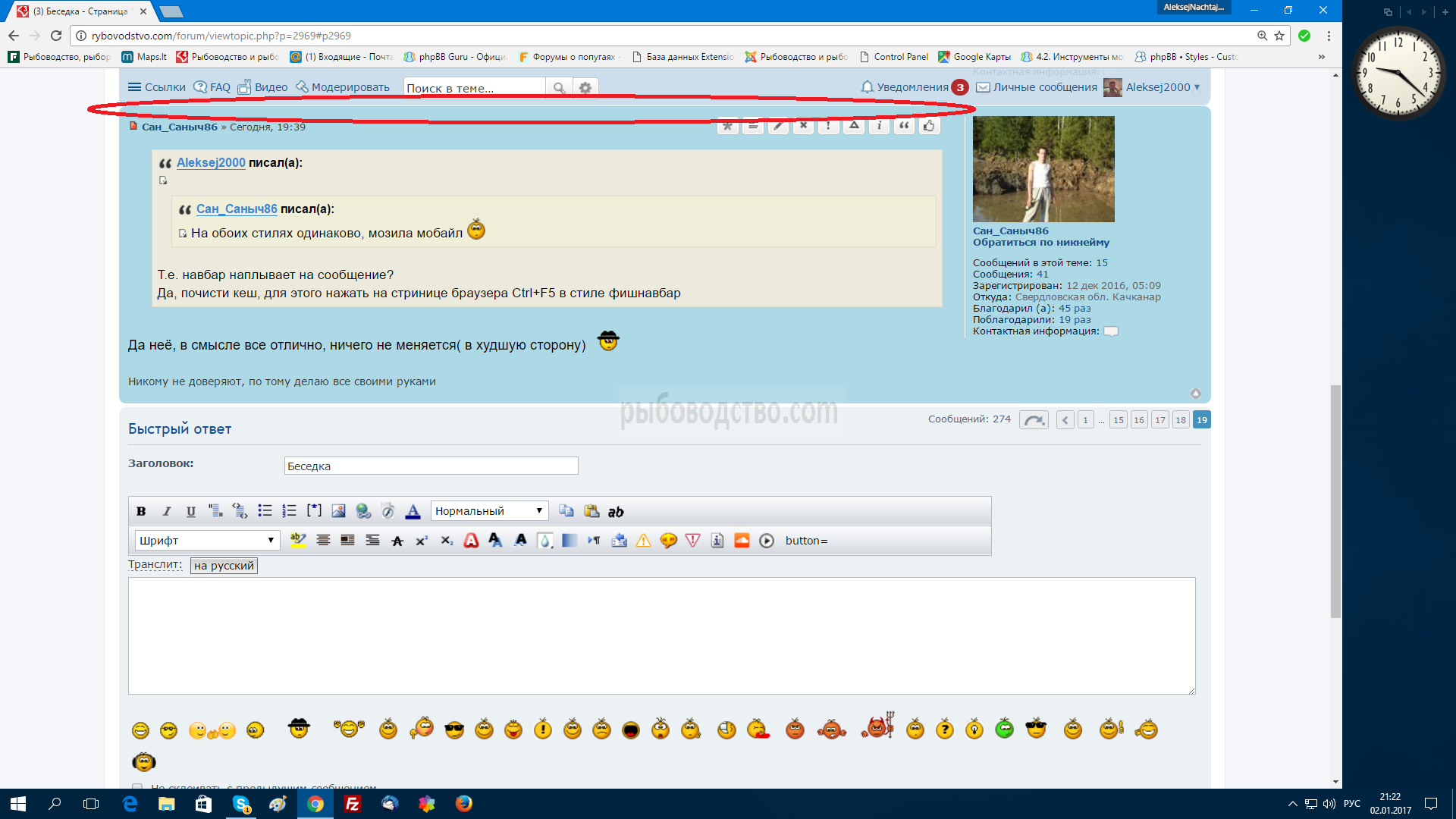This screenshot has width=1456, height=819.
Task: Warn the user with the triangle post button
Action: (x=854, y=126)
